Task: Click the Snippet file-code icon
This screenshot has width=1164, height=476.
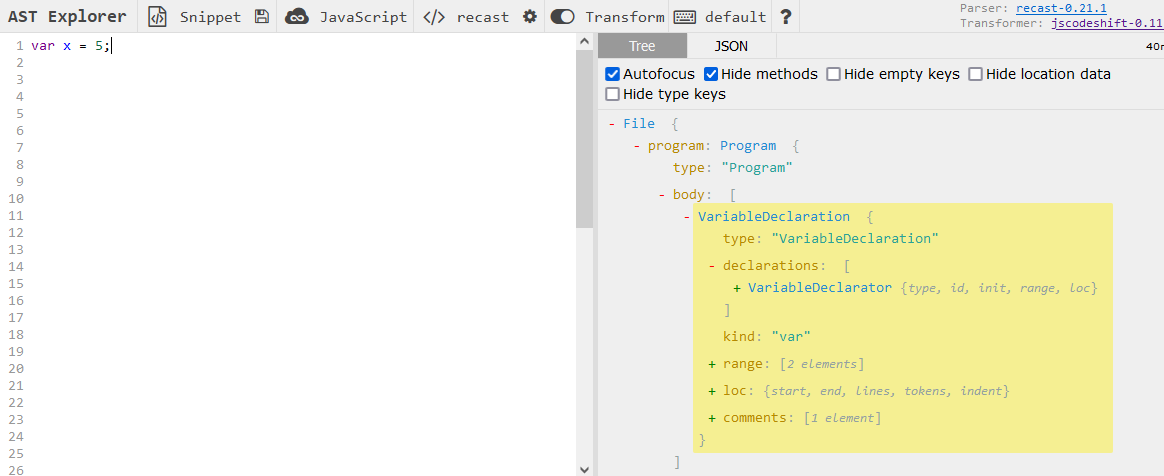Action: (x=157, y=16)
